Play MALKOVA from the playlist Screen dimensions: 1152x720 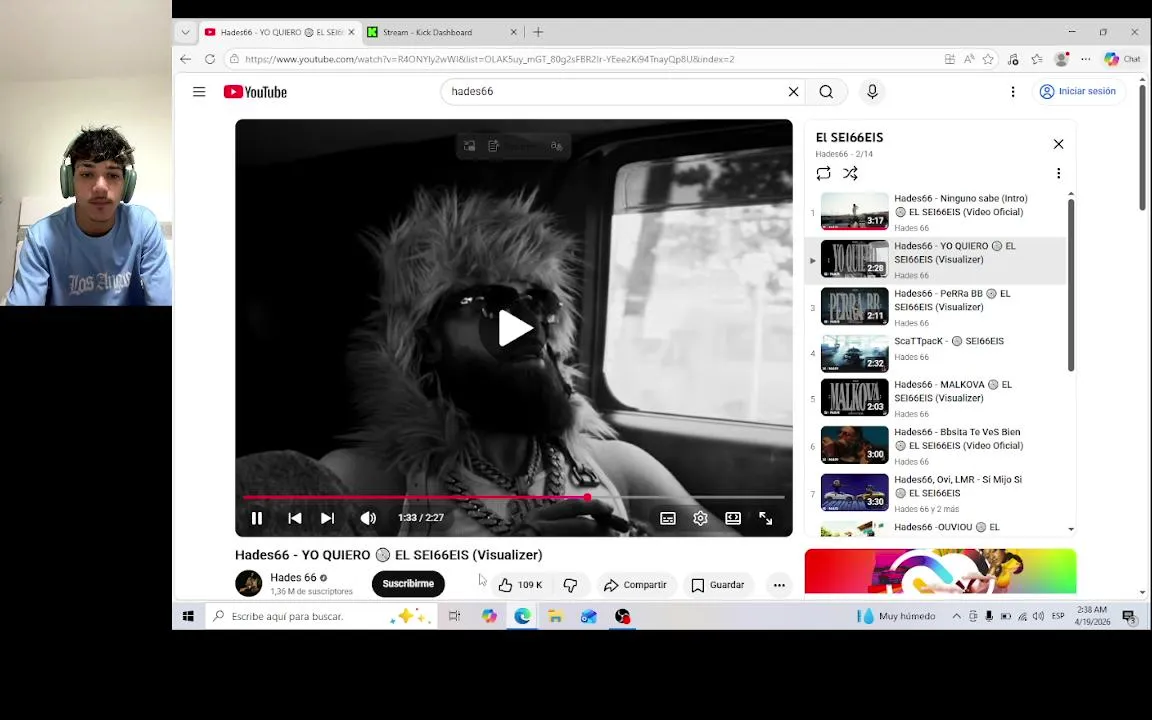coord(935,398)
